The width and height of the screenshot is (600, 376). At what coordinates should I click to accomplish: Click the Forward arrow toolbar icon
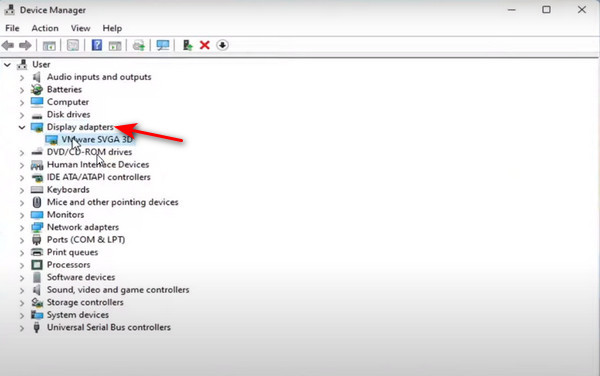tap(25, 46)
